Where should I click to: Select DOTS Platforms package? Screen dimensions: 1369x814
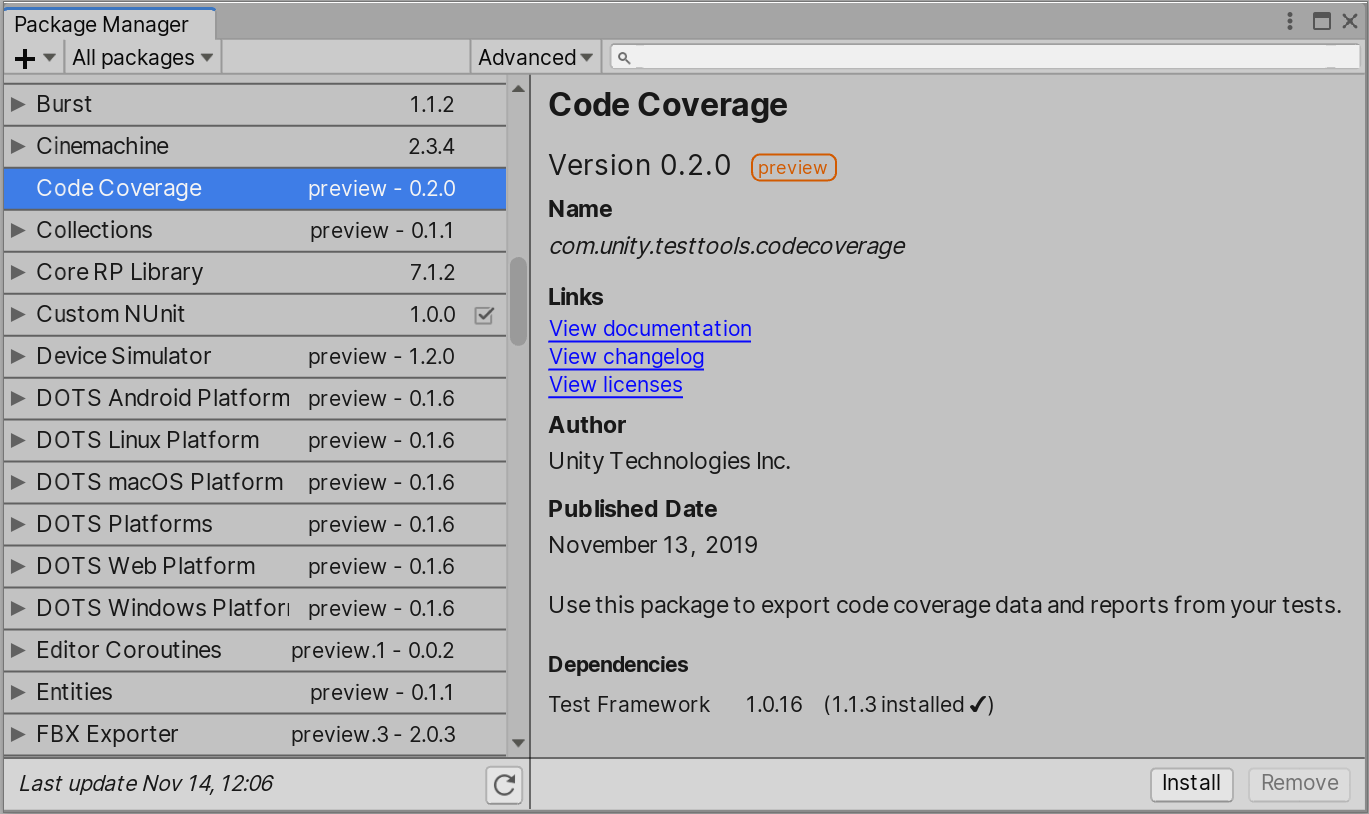coord(255,524)
